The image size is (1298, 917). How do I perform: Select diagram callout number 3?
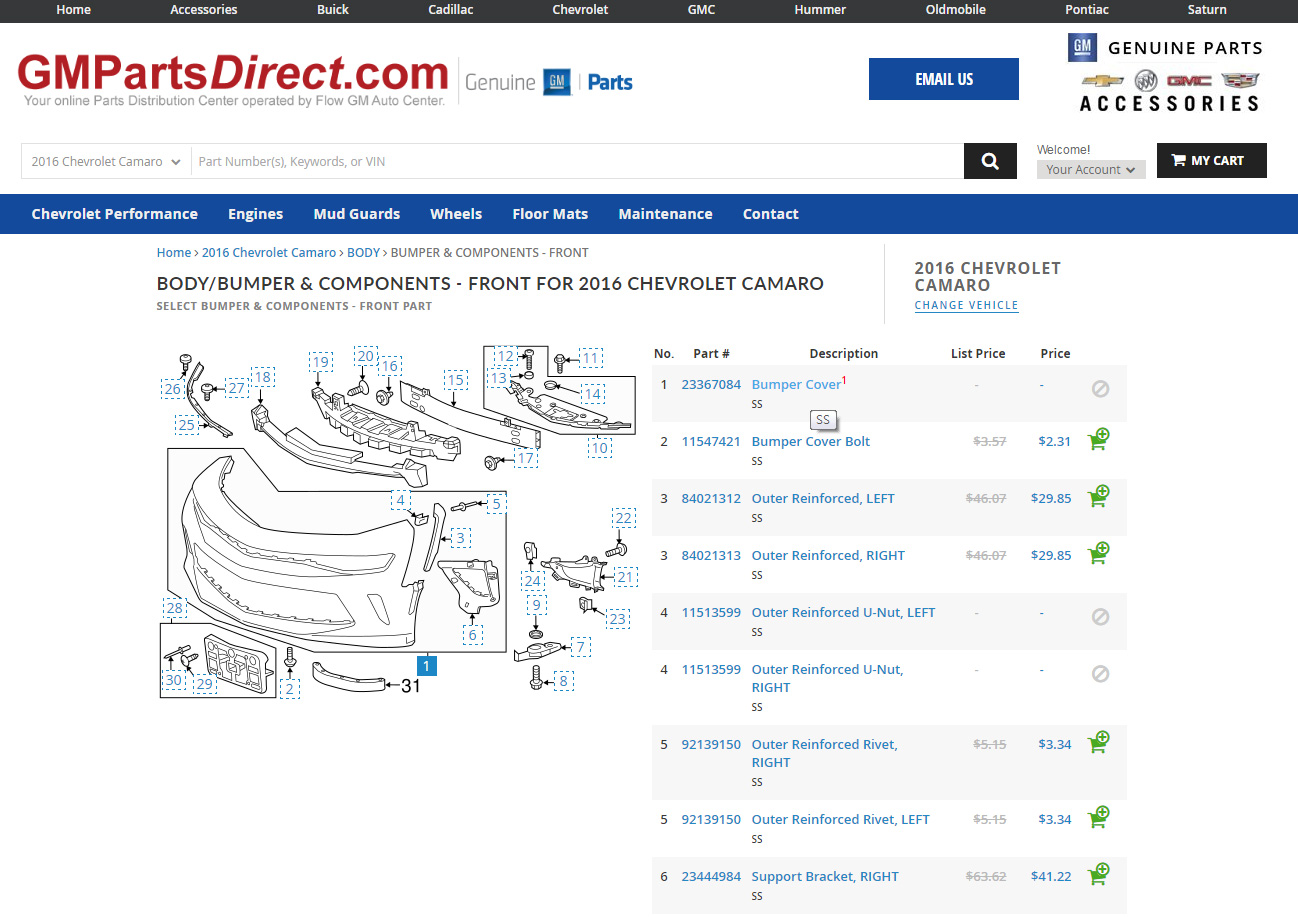[460, 538]
